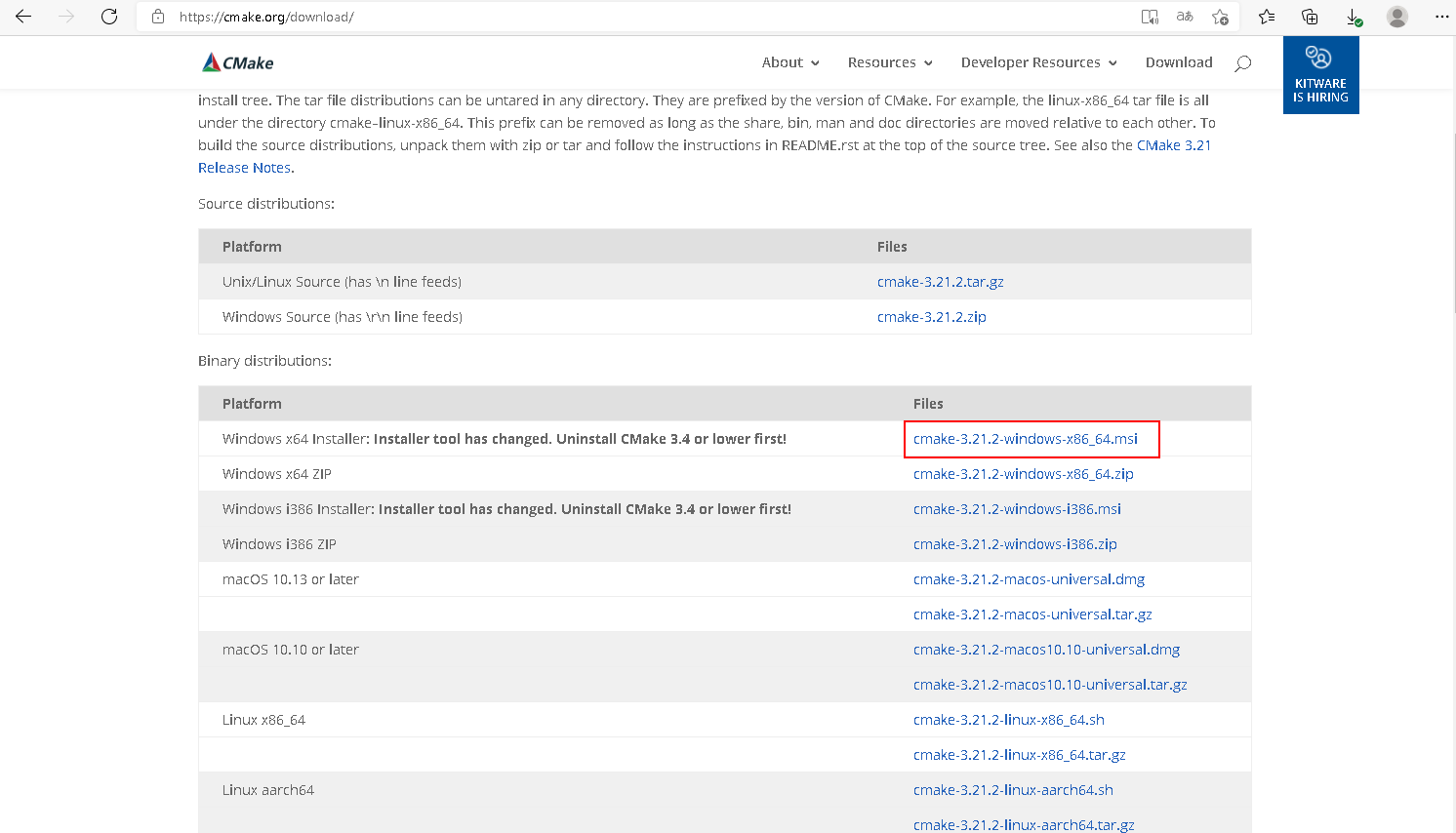Image resolution: width=1456 pixels, height=833 pixels.
Task: Click the 'Binary distributions:' heading text
Action: (264, 361)
